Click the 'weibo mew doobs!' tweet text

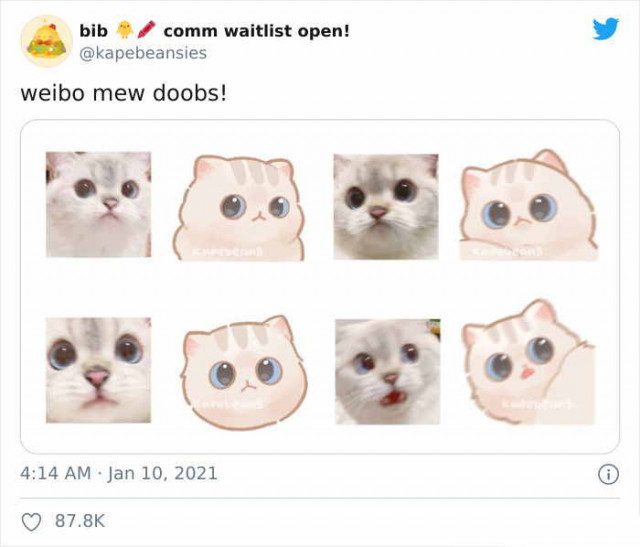pos(123,94)
